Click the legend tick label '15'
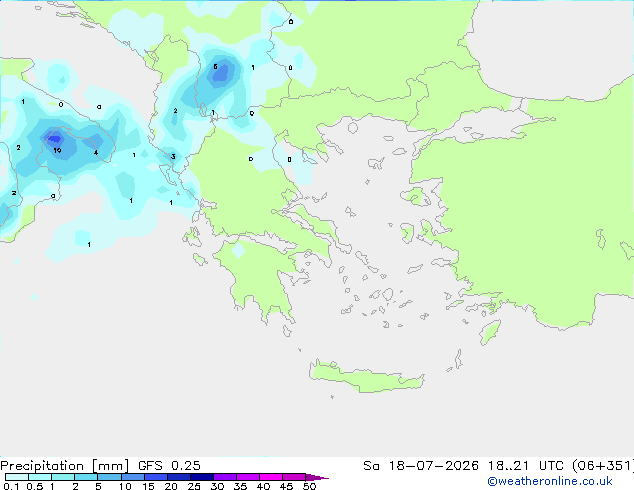This screenshot has height=490, width=634. coord(148,486)
